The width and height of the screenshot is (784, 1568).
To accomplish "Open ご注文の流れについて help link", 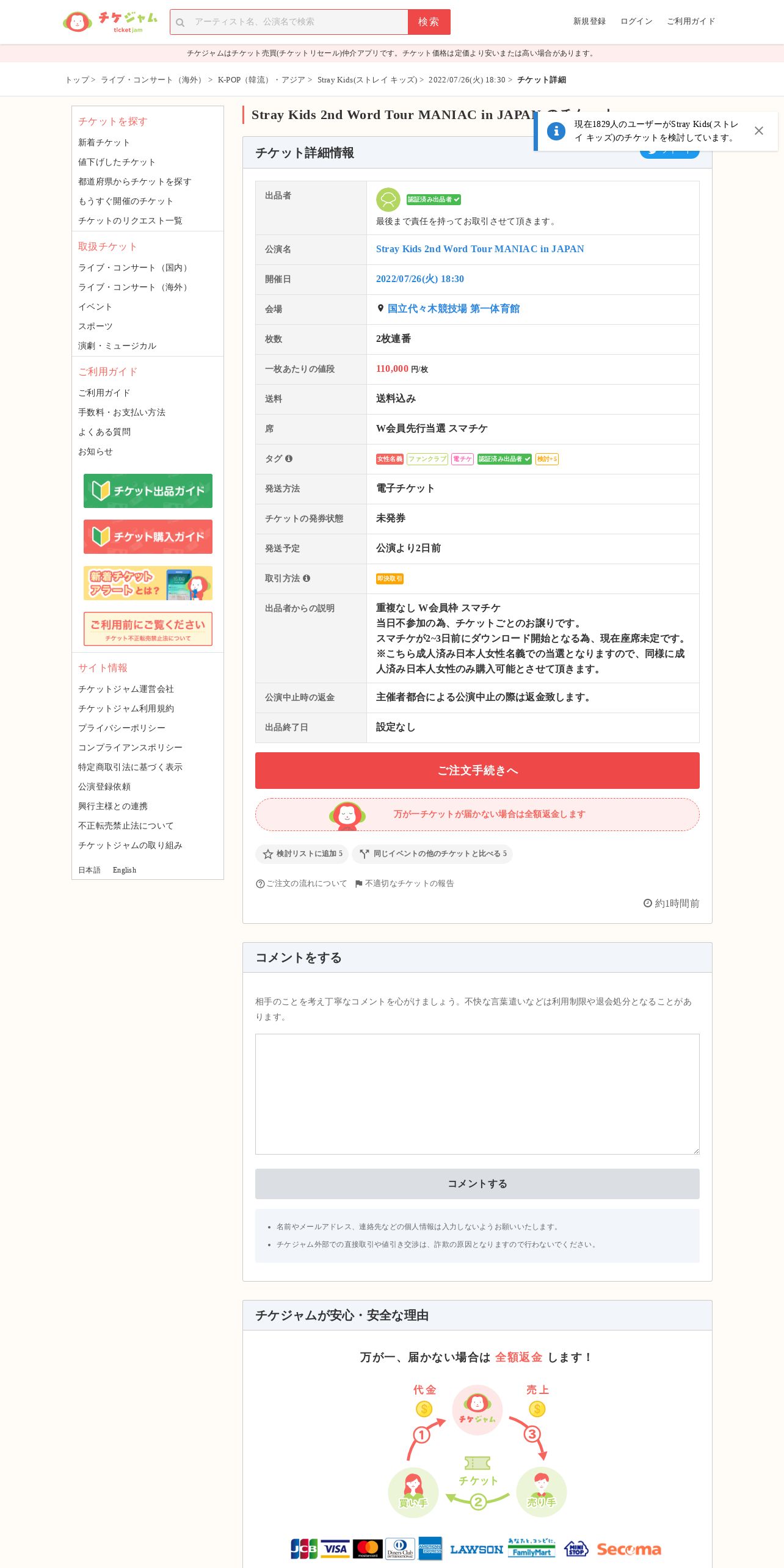I will click(x=301, y=884).
